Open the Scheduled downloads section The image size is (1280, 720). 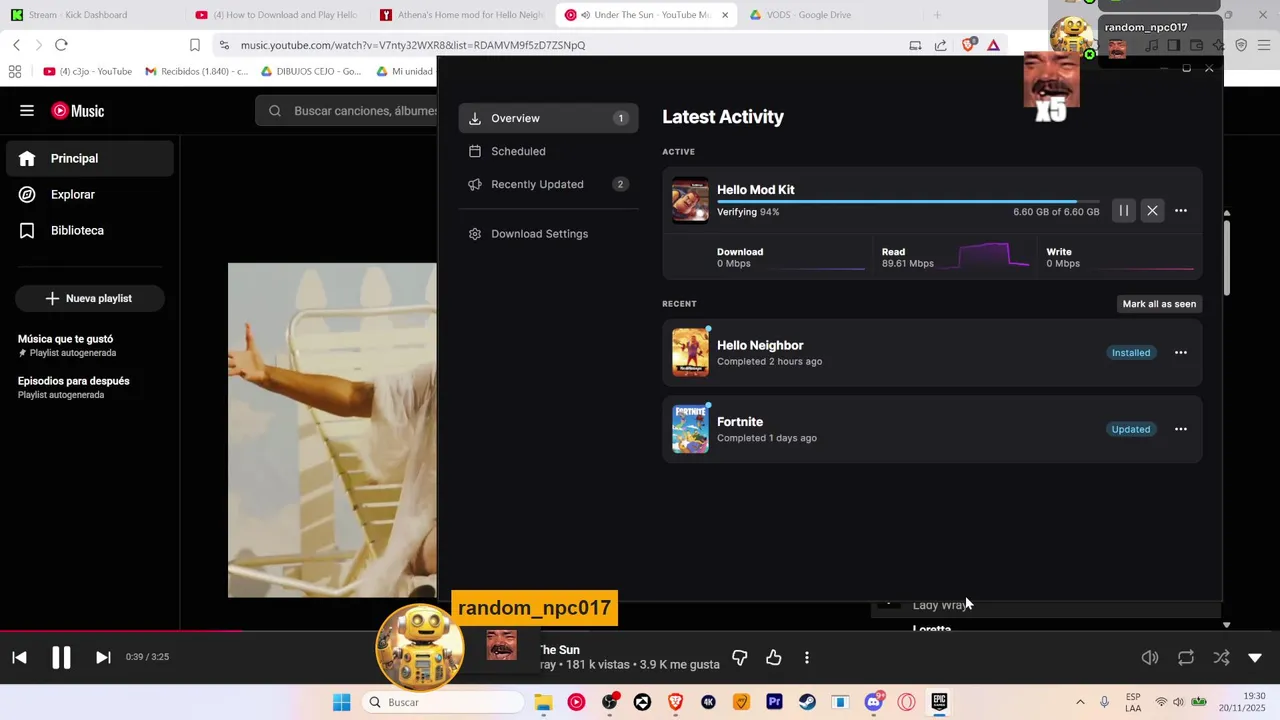548,151
